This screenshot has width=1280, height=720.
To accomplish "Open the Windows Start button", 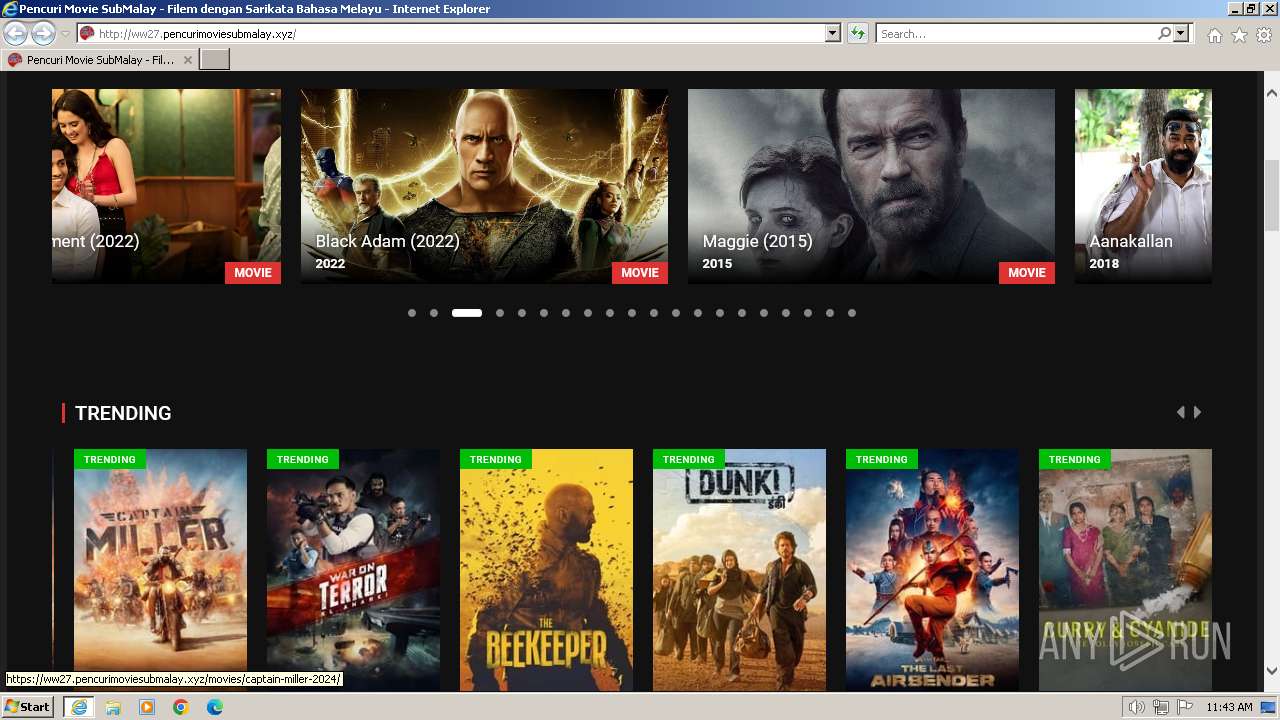I will pos(28,707).
